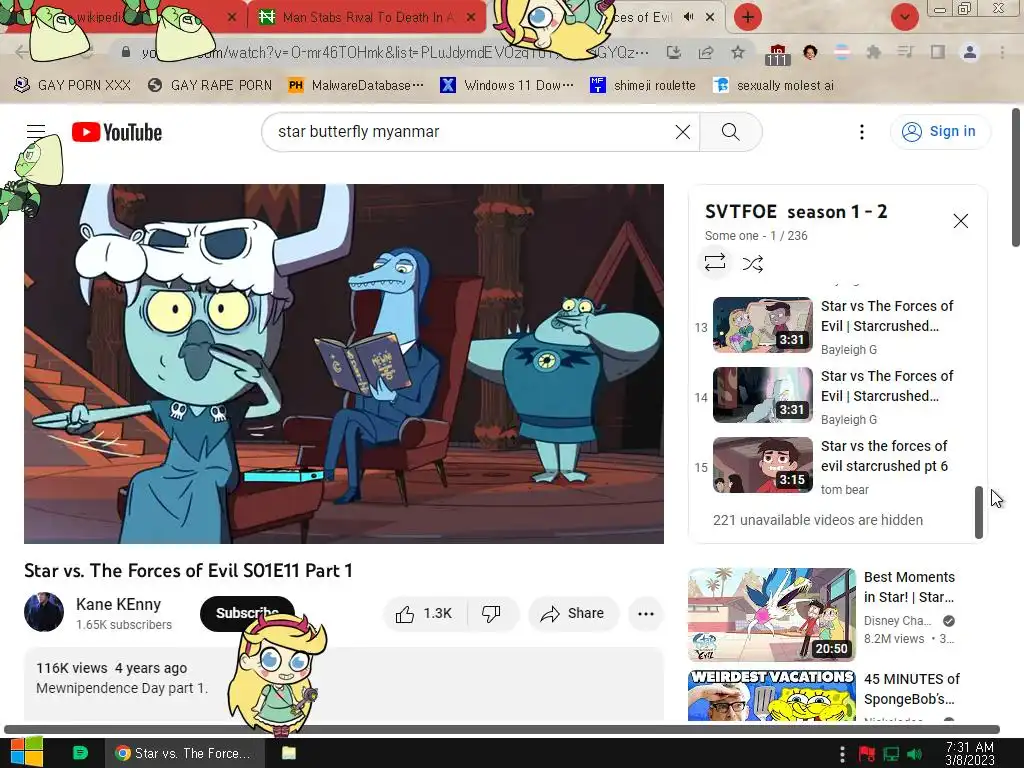Viewport: 1024px width, 768px height.
Task: Open 'Best Moments in Star!' recommended video thumbnail
Action: (x=771, y=615)
